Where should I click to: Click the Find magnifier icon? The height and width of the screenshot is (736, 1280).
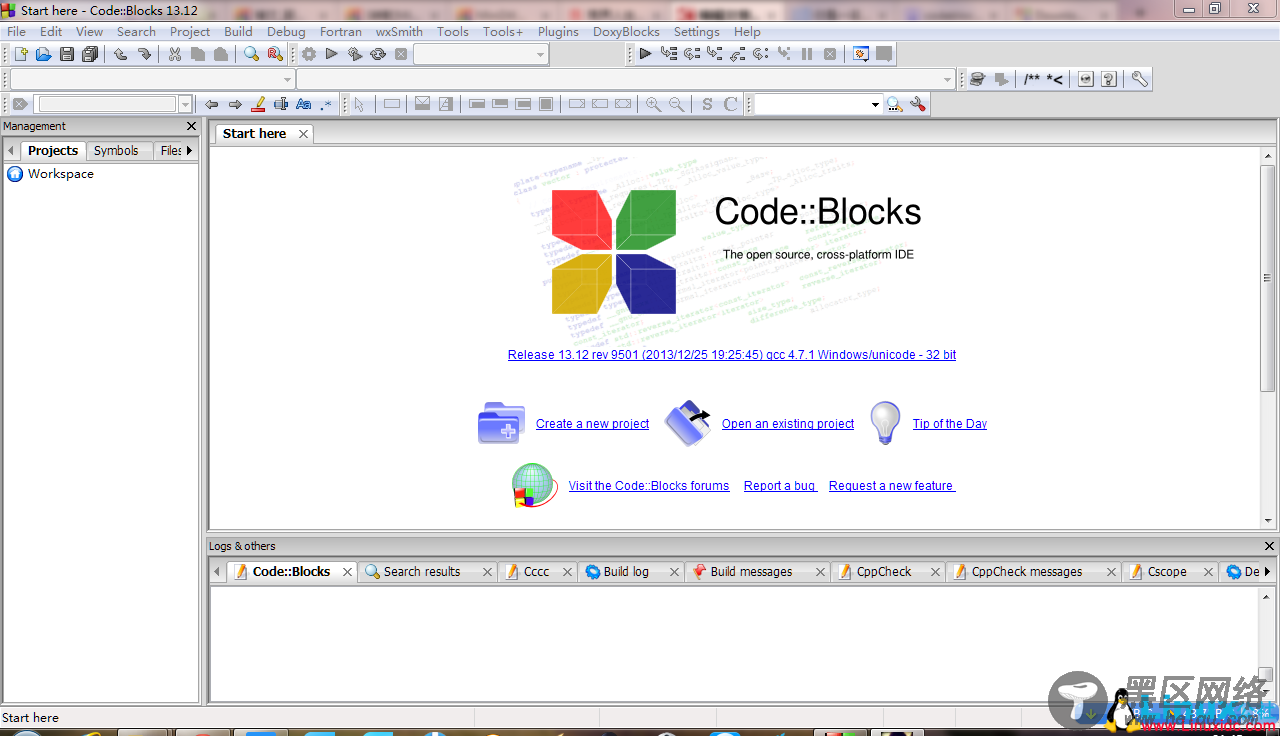click(x=252, y=54)
